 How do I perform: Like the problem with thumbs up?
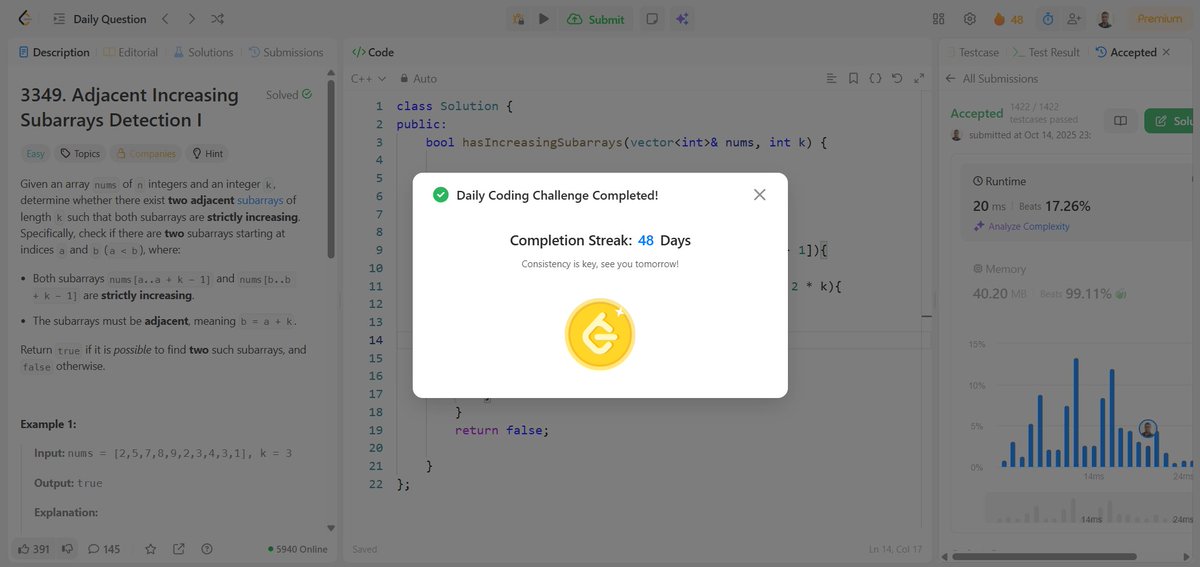pyautogui.click(x=35, y=549)
